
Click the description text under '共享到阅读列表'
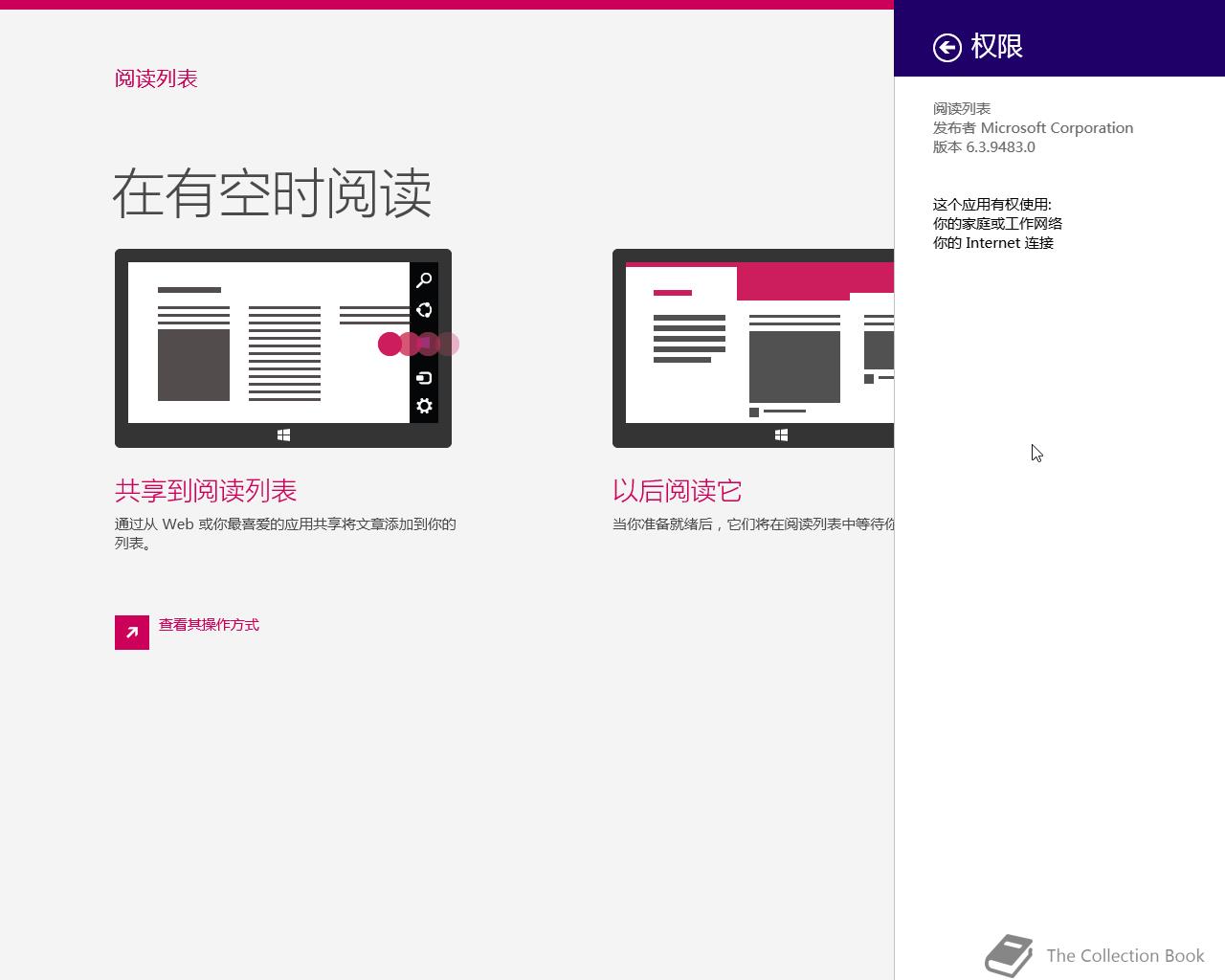pyautogui.click(x=285, y=534)
